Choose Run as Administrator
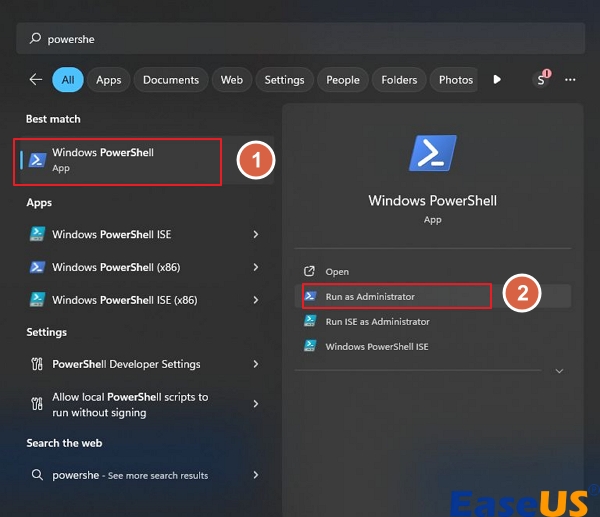 click(370, 297)
